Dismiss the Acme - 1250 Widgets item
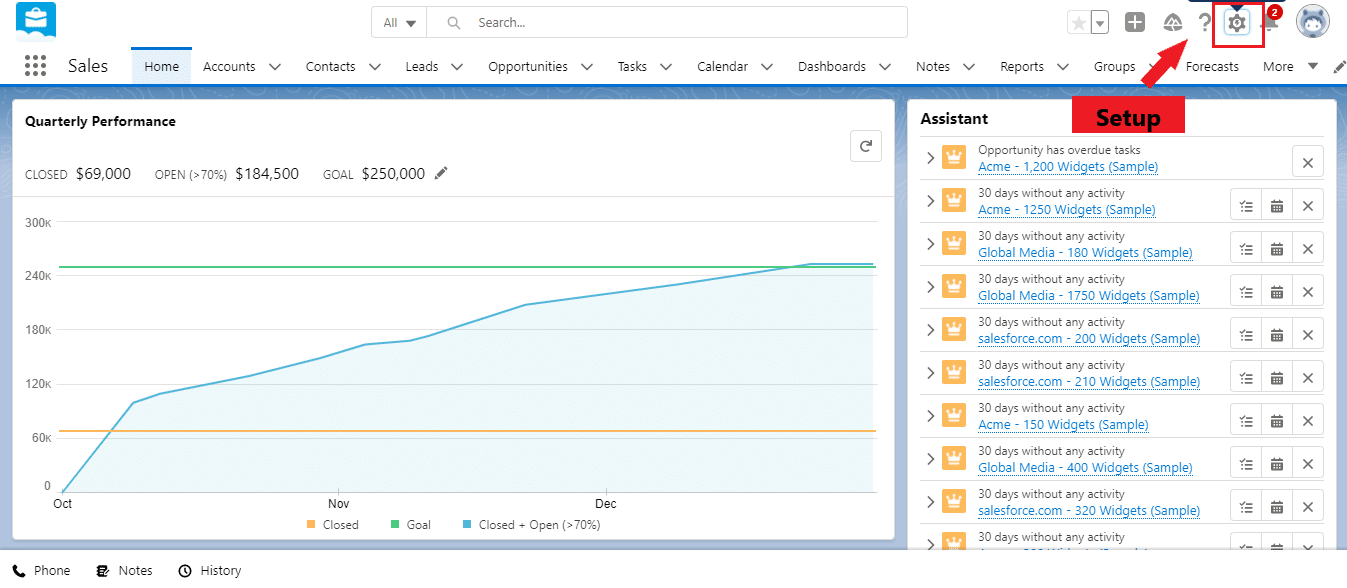1347x588 pixels. tap(1307, 204)
